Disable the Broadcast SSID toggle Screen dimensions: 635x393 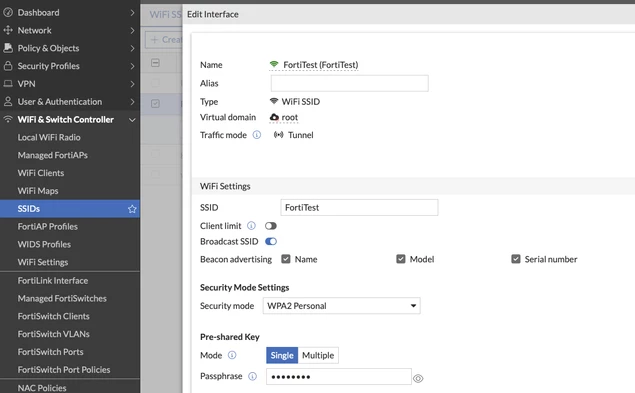tap(271, 241)
